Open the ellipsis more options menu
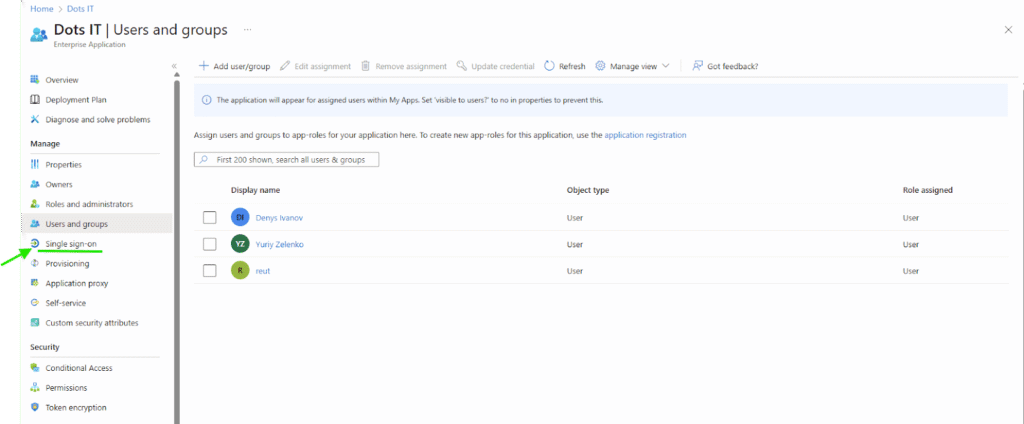The image size is (1024, 424). [247, 30]
